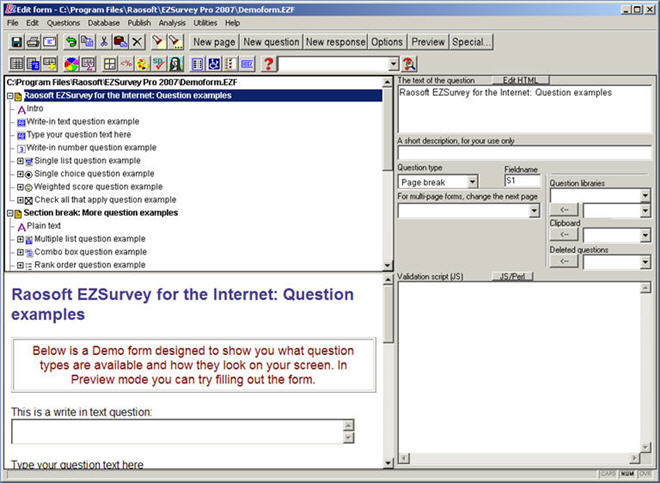Viewport: 660px width, 483px height.
Task: Click in the short description field
Action: [x=524, y=153]
